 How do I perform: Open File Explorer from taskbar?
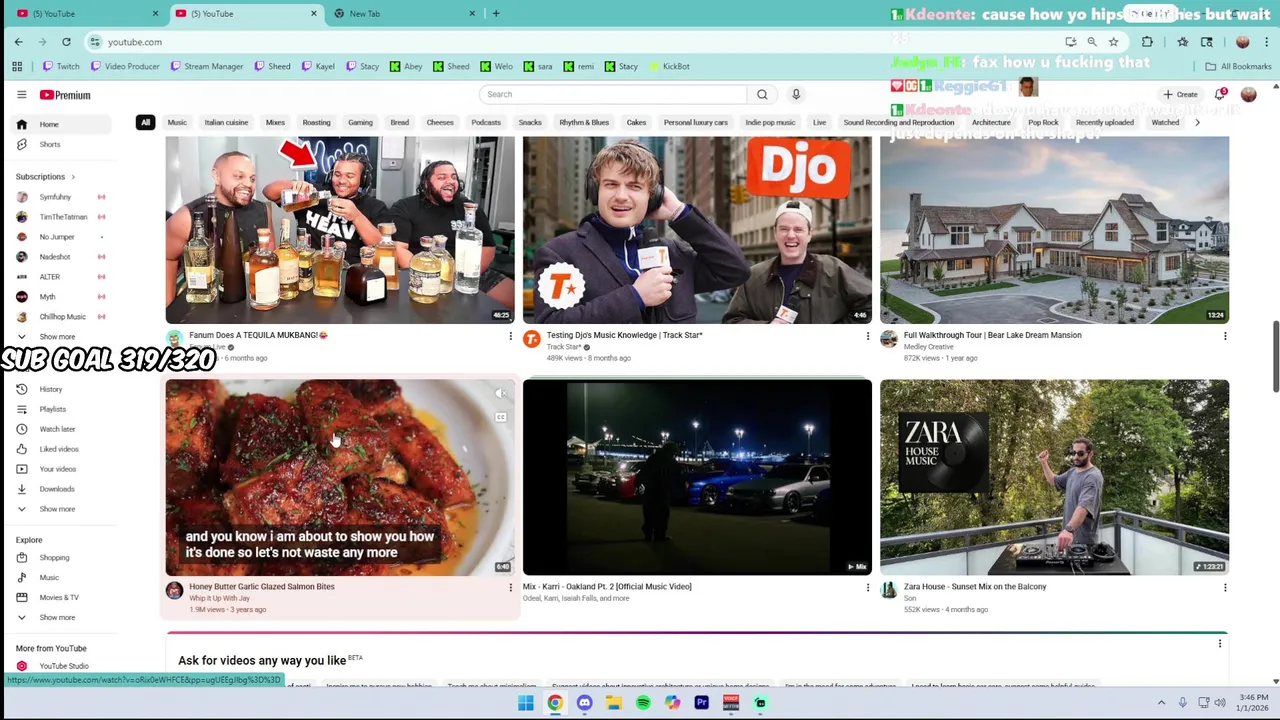click(x=613, y=703)
